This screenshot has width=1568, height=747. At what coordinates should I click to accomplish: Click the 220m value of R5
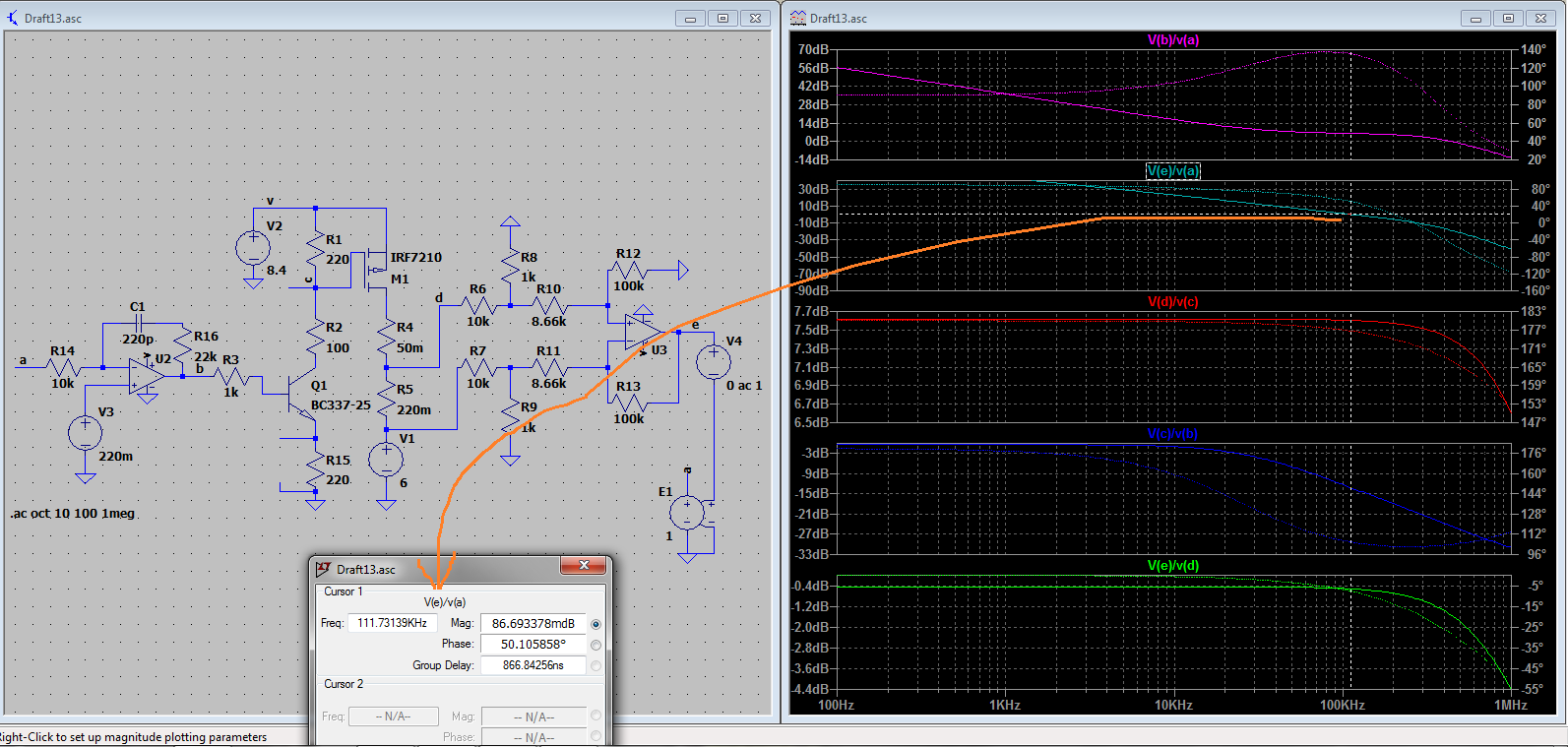coord(413,410)
